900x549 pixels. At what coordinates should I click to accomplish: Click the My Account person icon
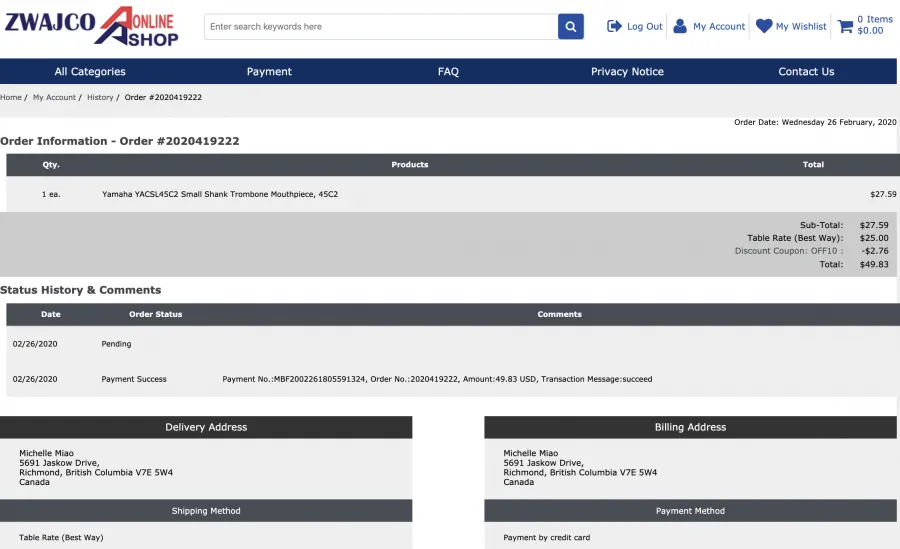tap(680, 26)
